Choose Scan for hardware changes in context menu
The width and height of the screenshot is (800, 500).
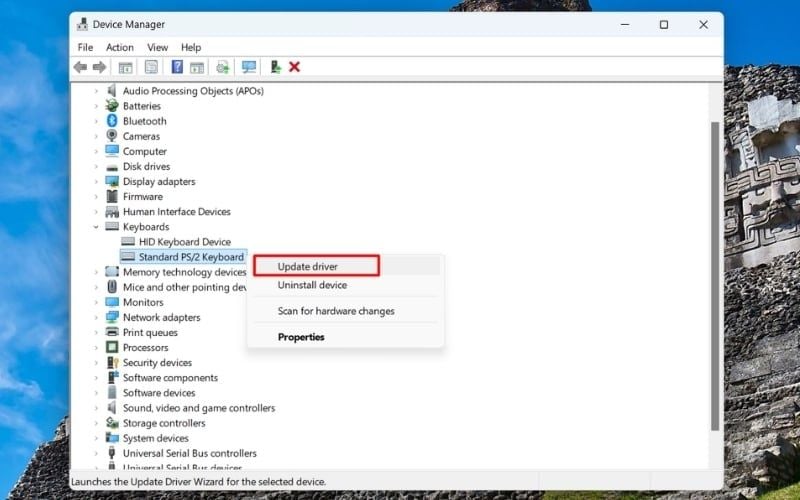click(346, 311)
